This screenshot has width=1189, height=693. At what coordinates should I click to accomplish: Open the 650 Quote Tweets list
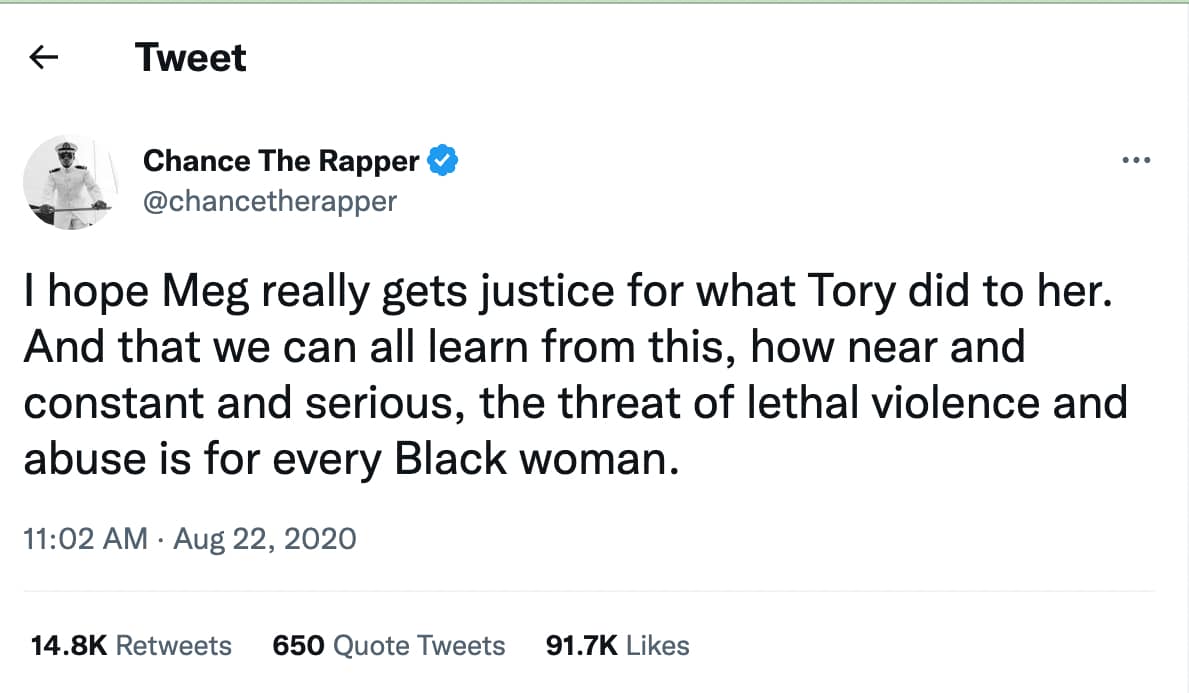click(x=388, y=645)
